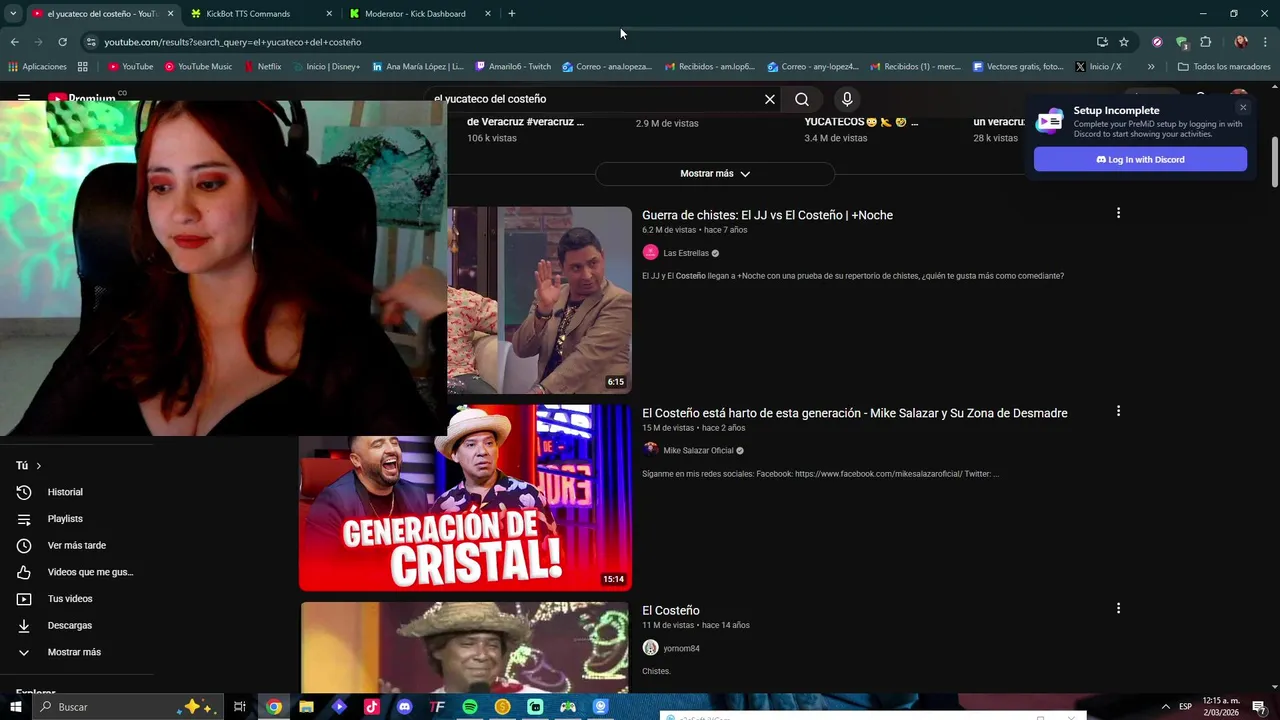Viewport: 1280px width, 720px height.
Task: Open Playlists in the sidebar
Action: [65, 519]
